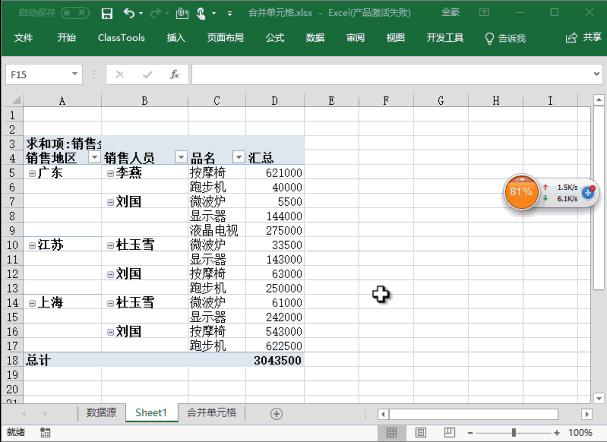Switch to the 数据 tab
The width and height of the screenshot is (607, 442).
pyautogui.click(x=315, y=38)
